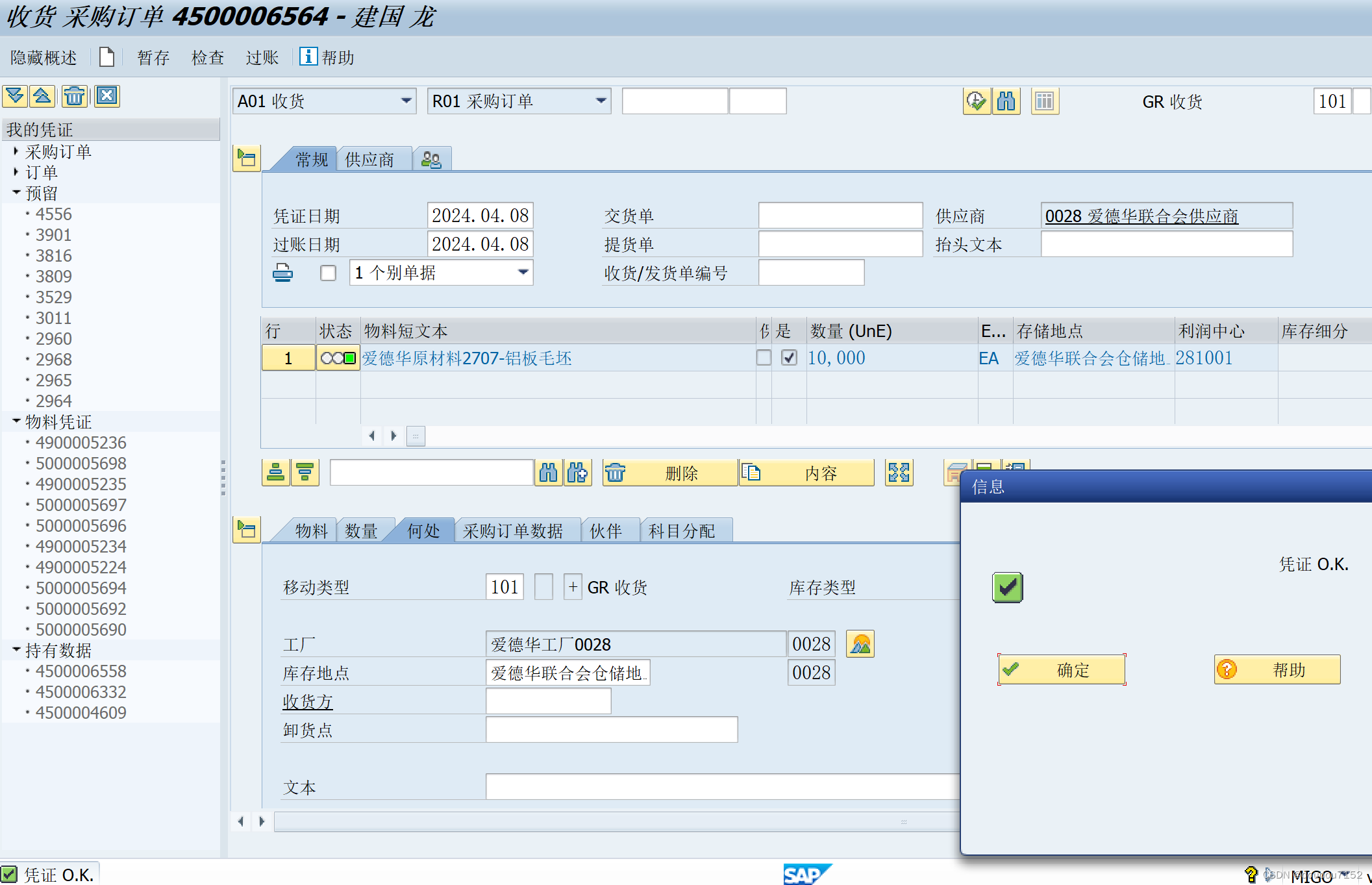The image size is (1372, 885).
Task: Click the plant details icon next to 0028
Action: [x=860, y=644]
